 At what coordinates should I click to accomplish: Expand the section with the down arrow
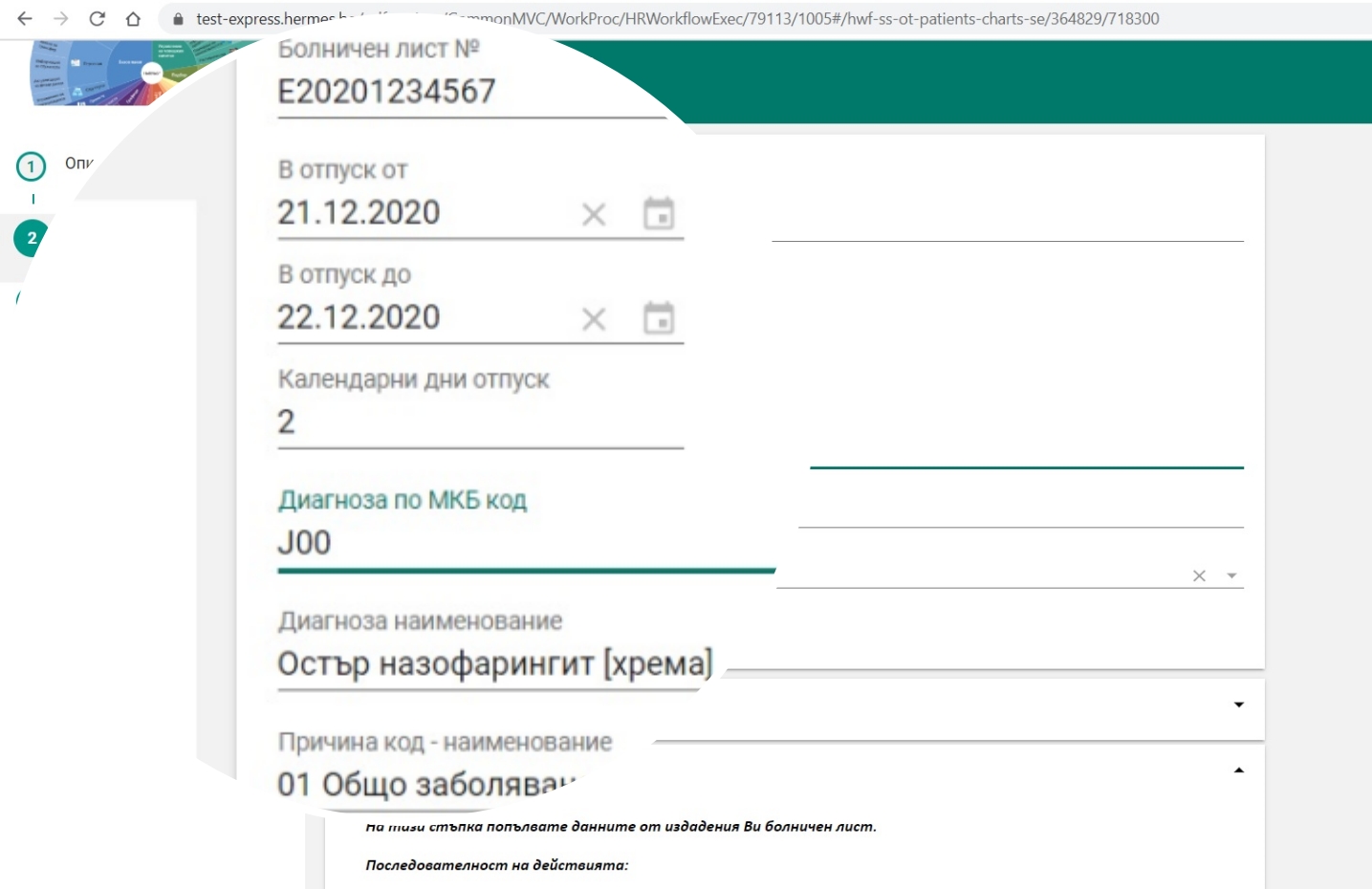click(1238, 705)
